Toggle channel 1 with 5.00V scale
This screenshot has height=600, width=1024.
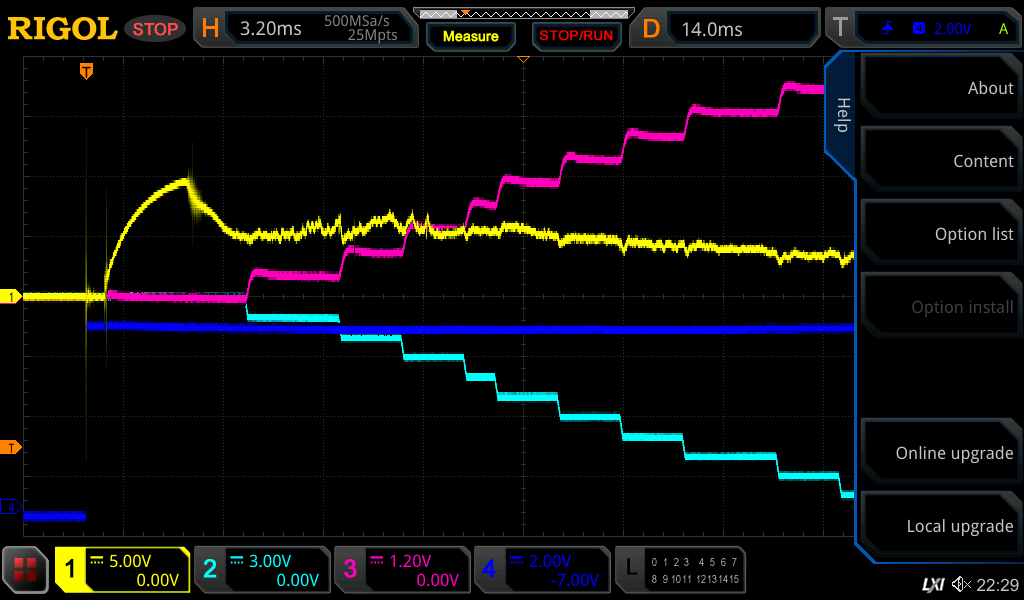coord(122,570)
